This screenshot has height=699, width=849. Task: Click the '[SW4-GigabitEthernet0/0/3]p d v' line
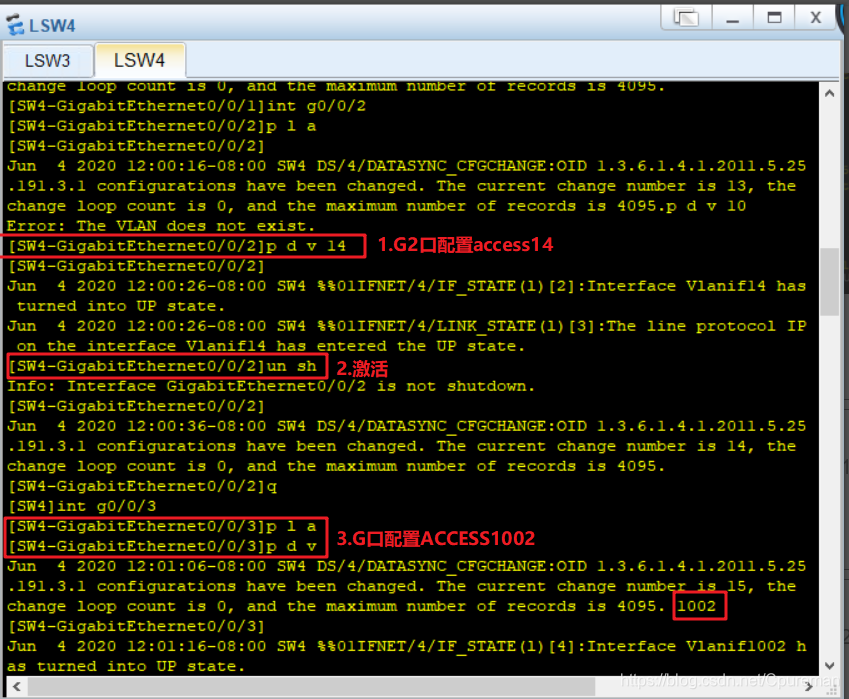162,546
